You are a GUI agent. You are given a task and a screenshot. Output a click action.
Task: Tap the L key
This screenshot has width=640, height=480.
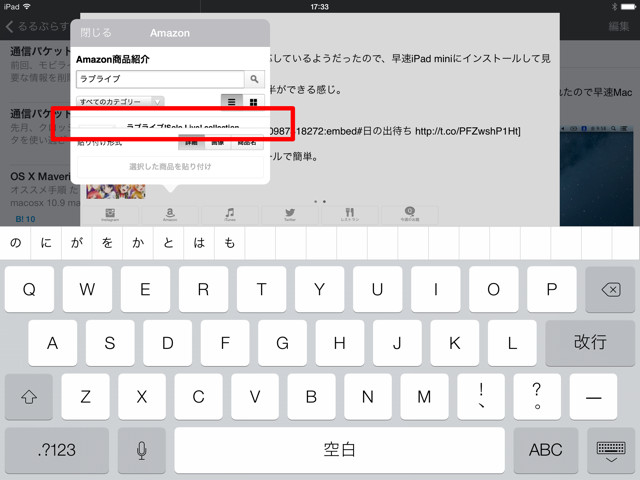coord(512,343)
